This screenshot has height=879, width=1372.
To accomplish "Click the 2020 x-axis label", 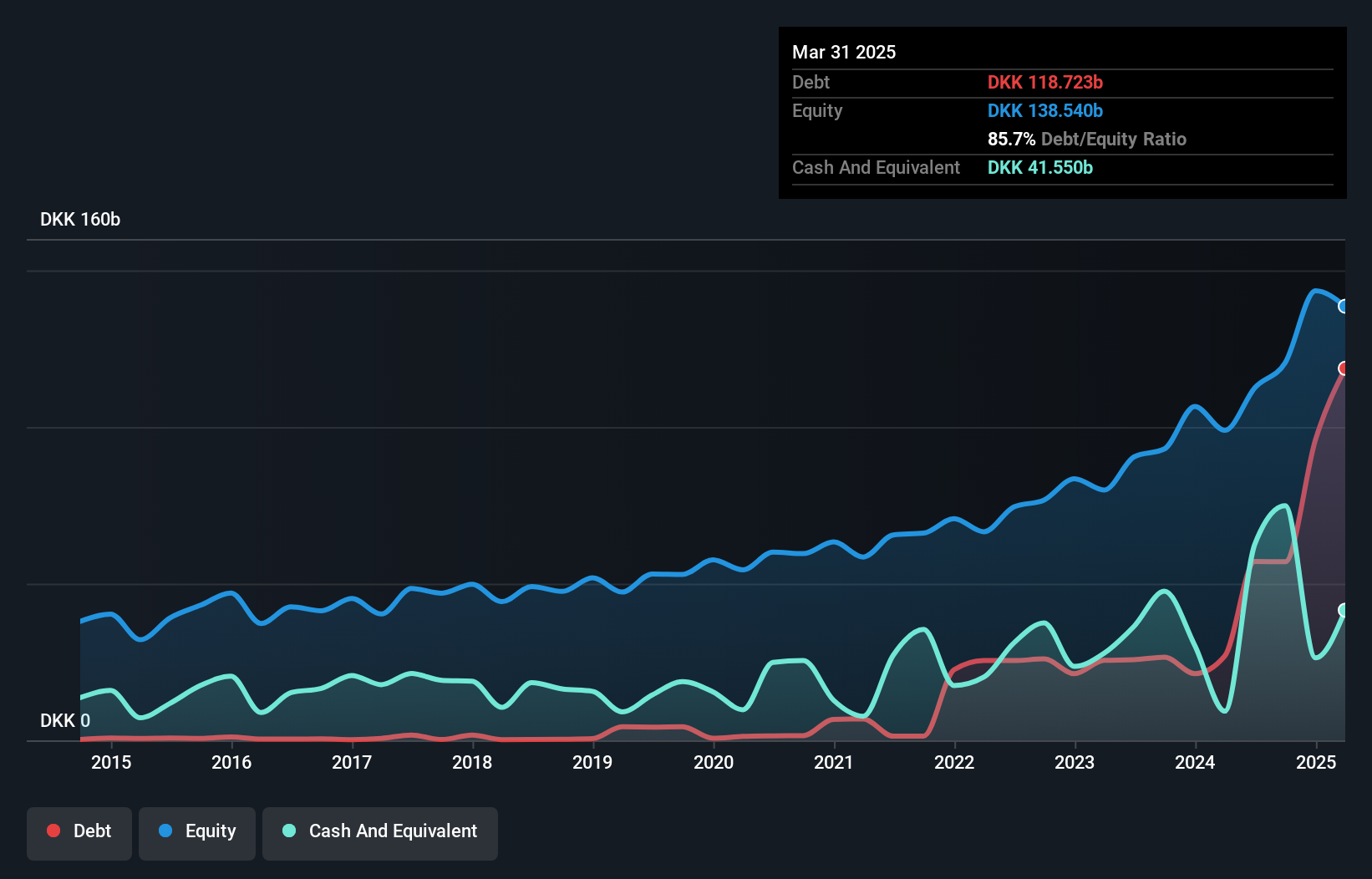I will tap(714, 762).
